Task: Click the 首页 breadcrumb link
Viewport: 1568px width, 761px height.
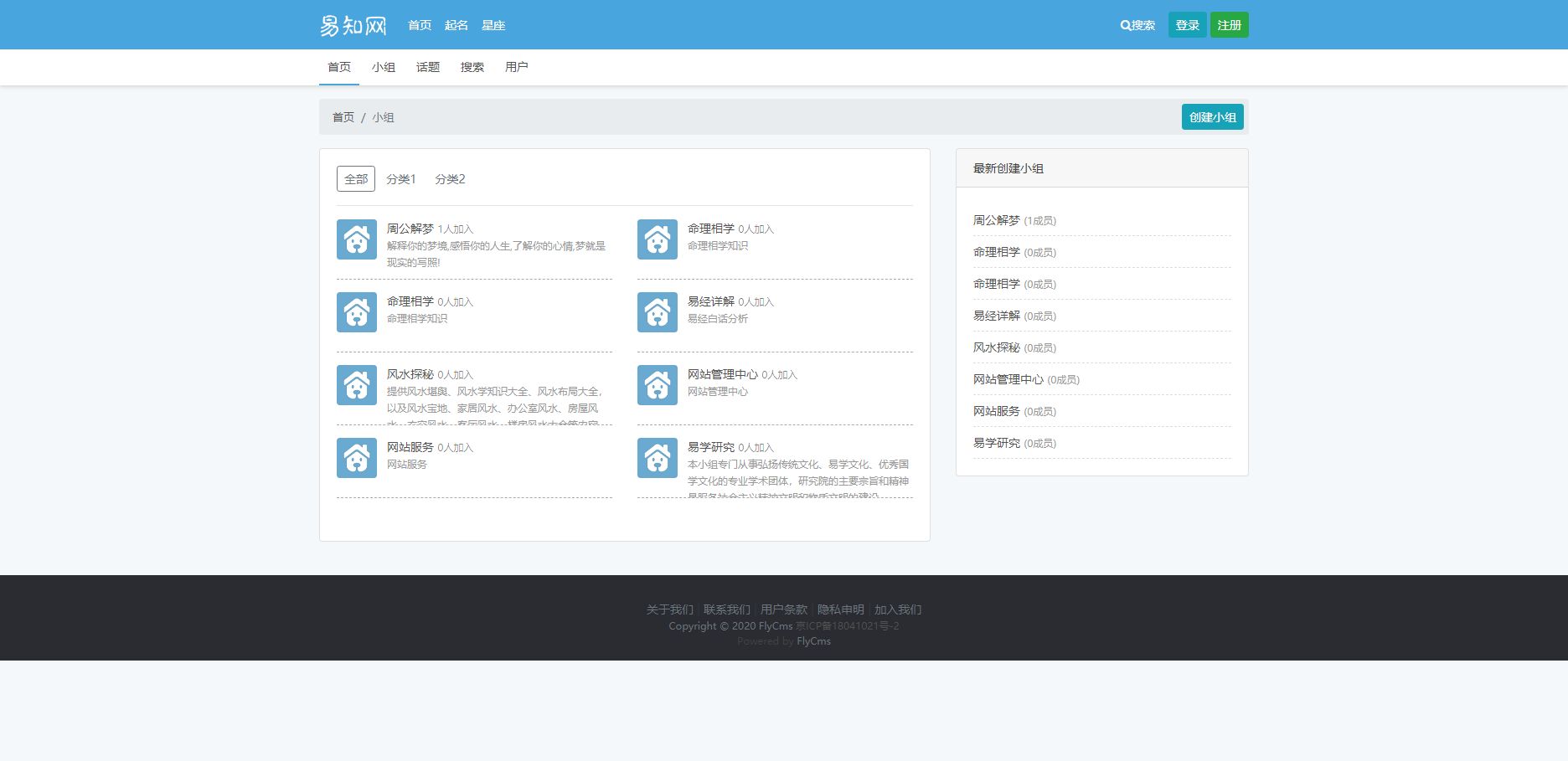Action: coord(343,117)
